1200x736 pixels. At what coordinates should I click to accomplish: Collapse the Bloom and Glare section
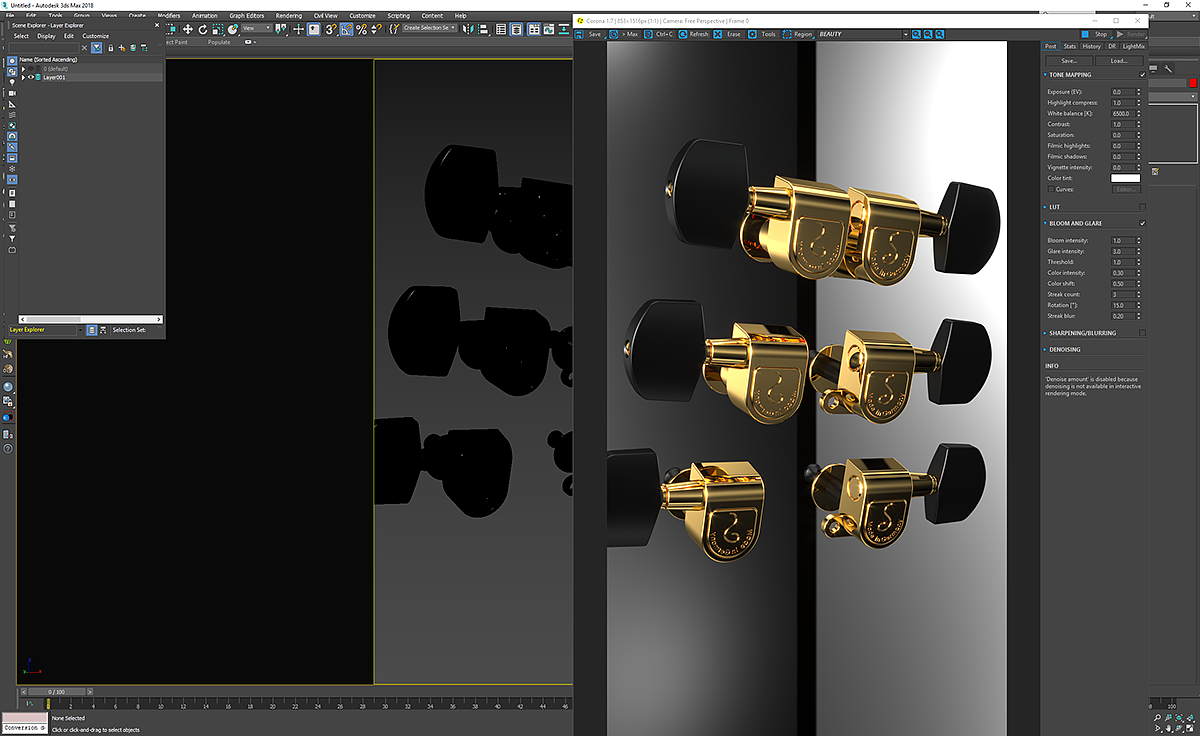tap(1045, 223)
